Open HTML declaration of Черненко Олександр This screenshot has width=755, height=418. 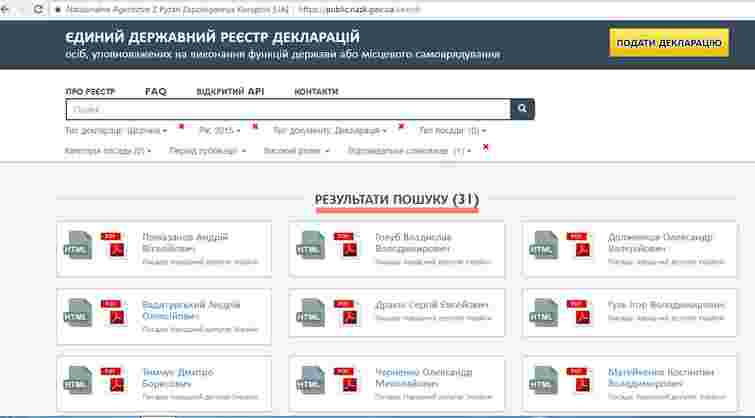[x=311, y=383]
